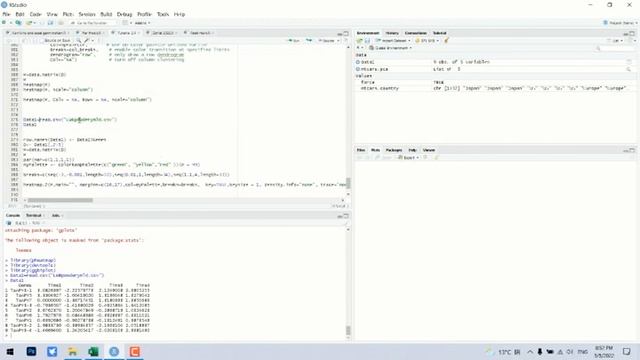640x360 pixels.
Task: Expand the Data1 object in Environment
Action: point(358,62)
